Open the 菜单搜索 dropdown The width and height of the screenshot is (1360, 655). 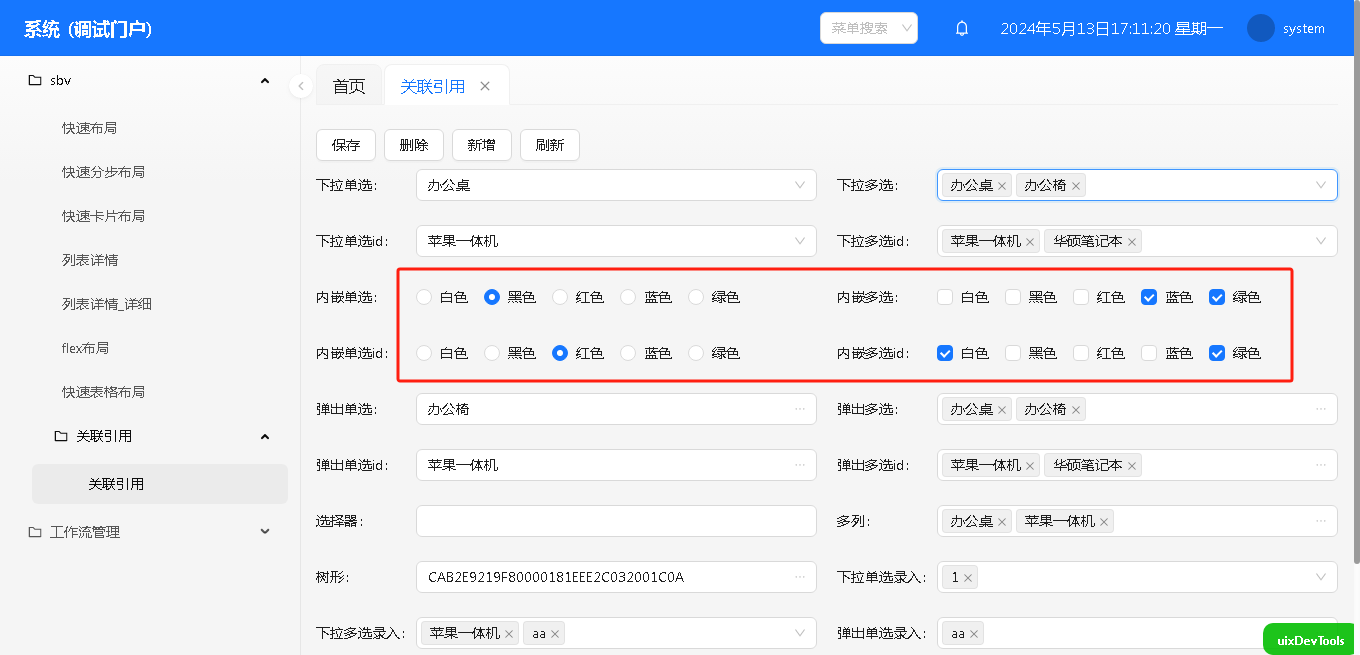[868, 28]
